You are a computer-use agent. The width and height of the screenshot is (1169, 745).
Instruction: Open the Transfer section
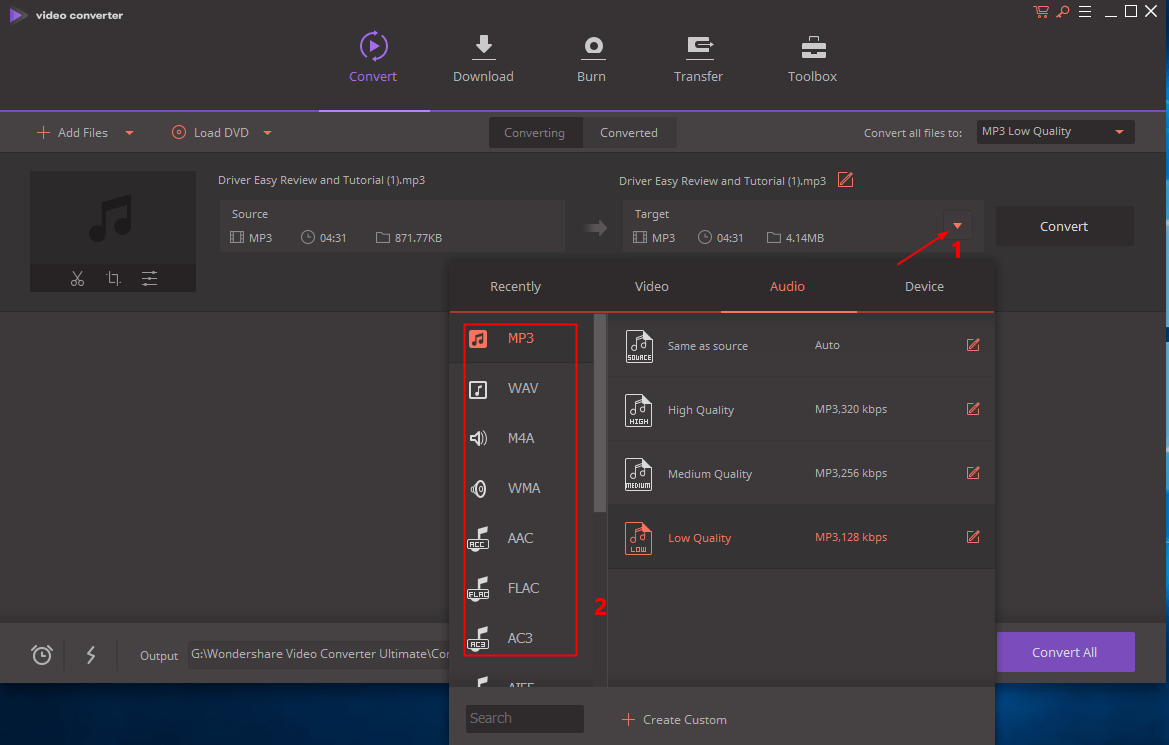[699, 58]
